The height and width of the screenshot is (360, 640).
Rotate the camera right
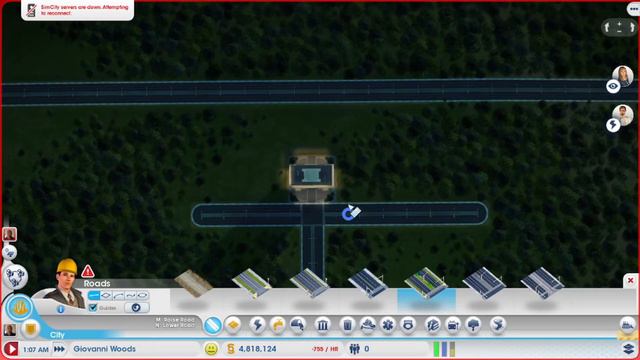[x=632, y=27]
